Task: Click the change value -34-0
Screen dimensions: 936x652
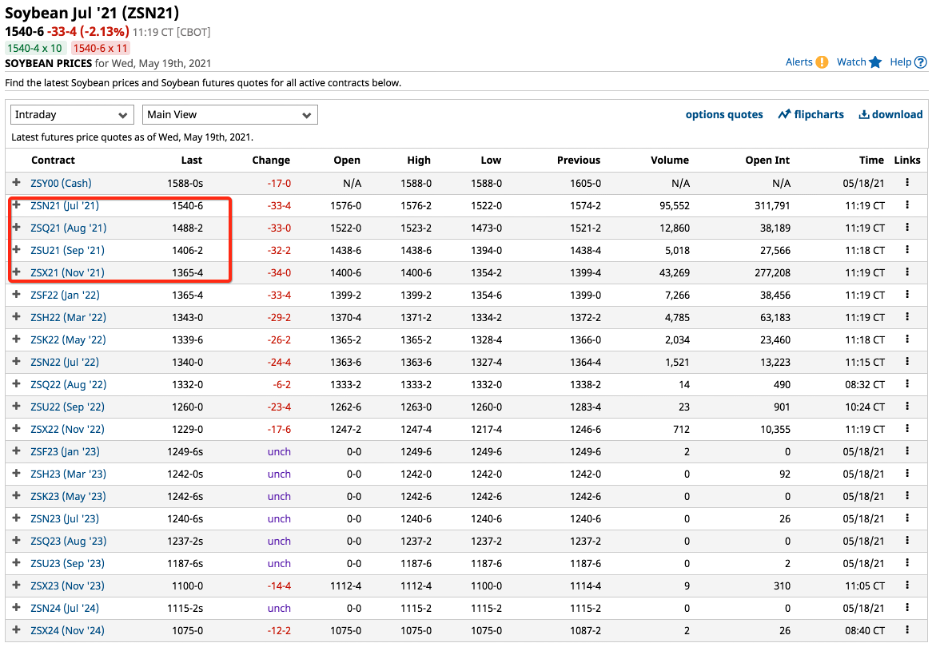Action: pos(279,273)
